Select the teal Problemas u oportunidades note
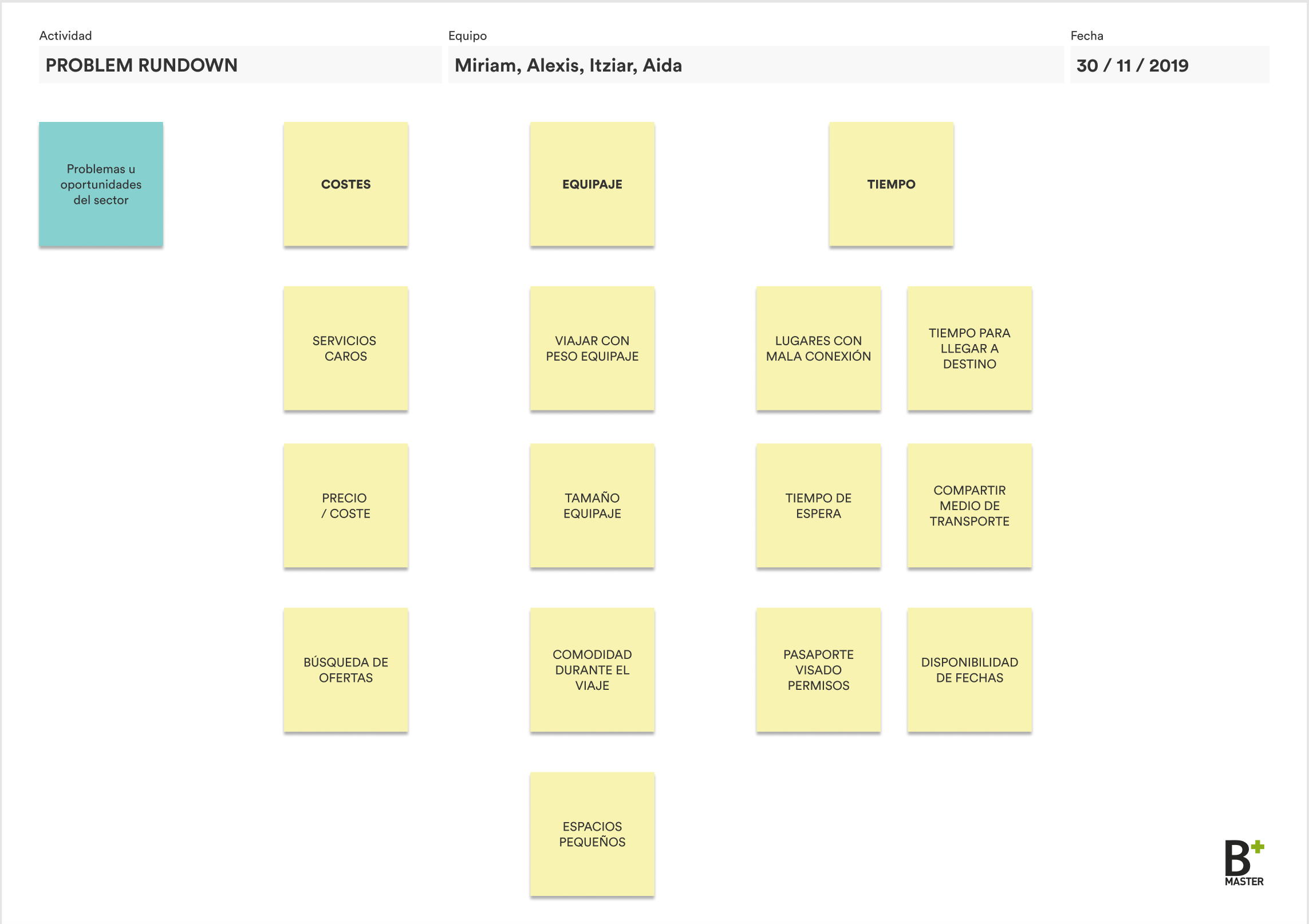 [x=101, y=184]
